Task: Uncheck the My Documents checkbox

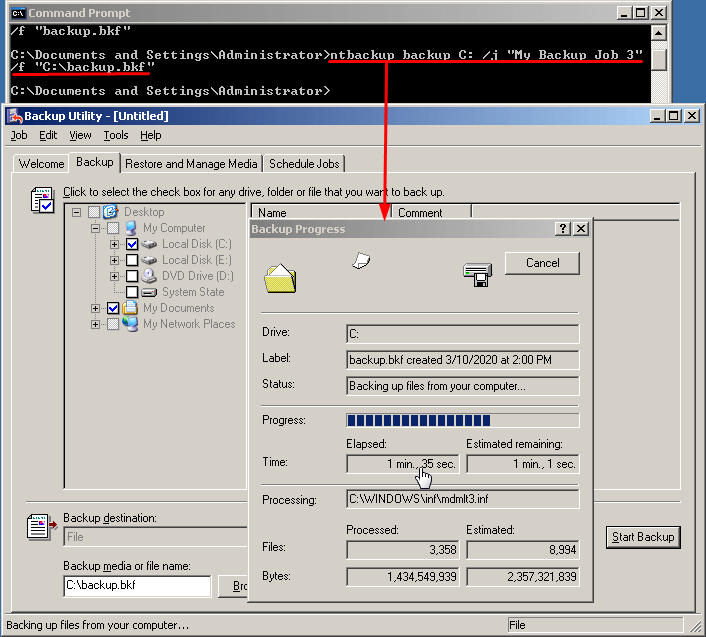Action: [113, 308]
